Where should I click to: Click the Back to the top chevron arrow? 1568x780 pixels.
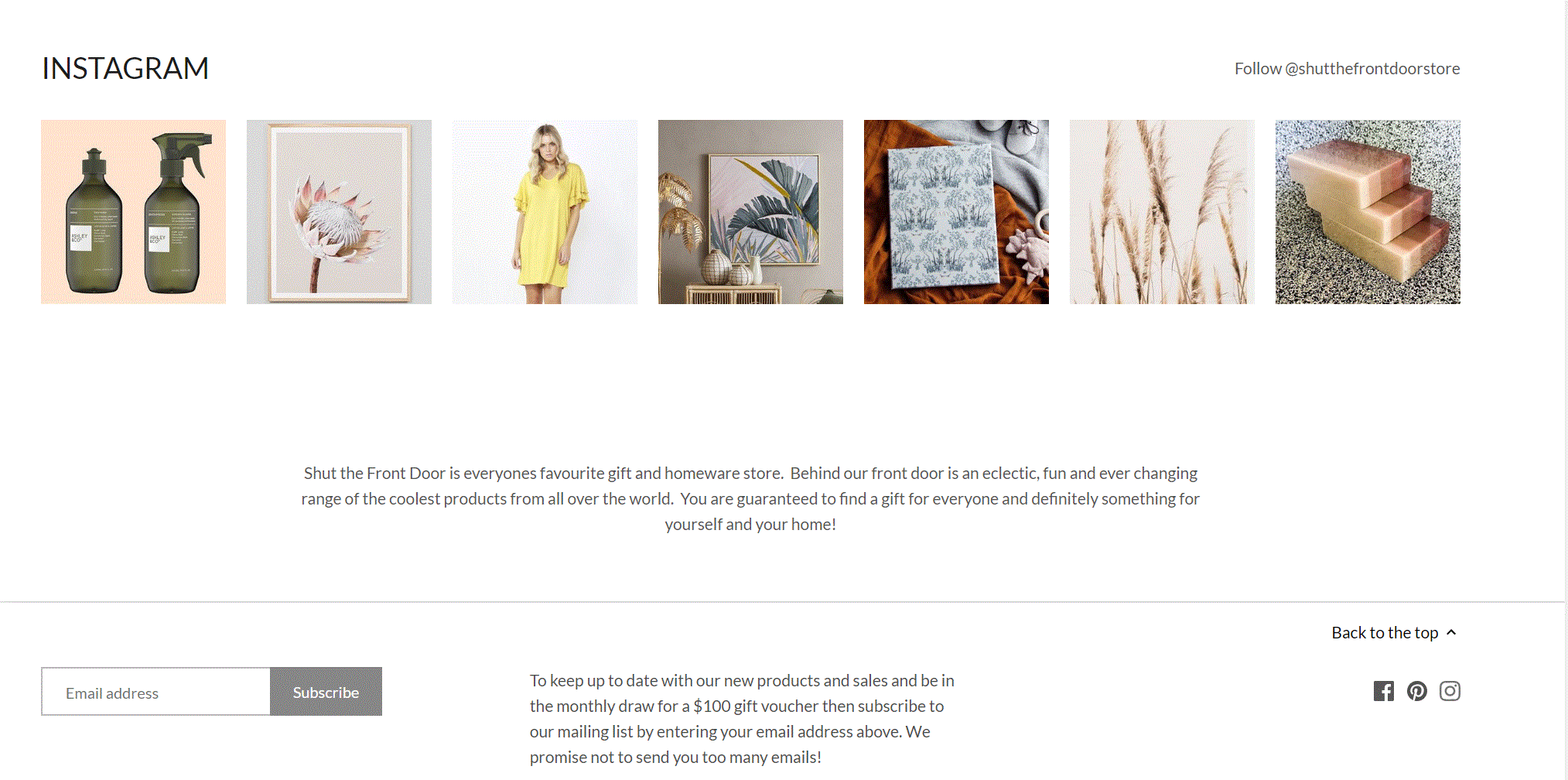tap(1451, 632)
